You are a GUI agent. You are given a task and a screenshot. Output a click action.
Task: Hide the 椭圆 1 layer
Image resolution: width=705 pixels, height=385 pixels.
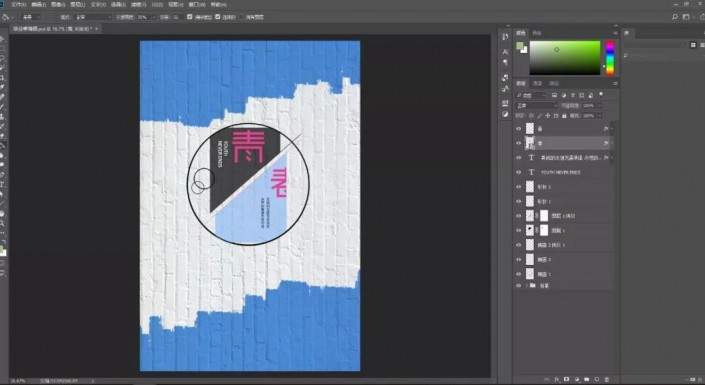pyautogui.click(x=518, y=274)
